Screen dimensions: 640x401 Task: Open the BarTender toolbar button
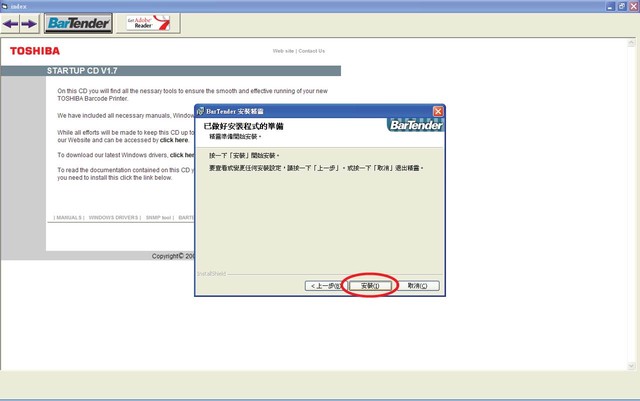(78, 23)
